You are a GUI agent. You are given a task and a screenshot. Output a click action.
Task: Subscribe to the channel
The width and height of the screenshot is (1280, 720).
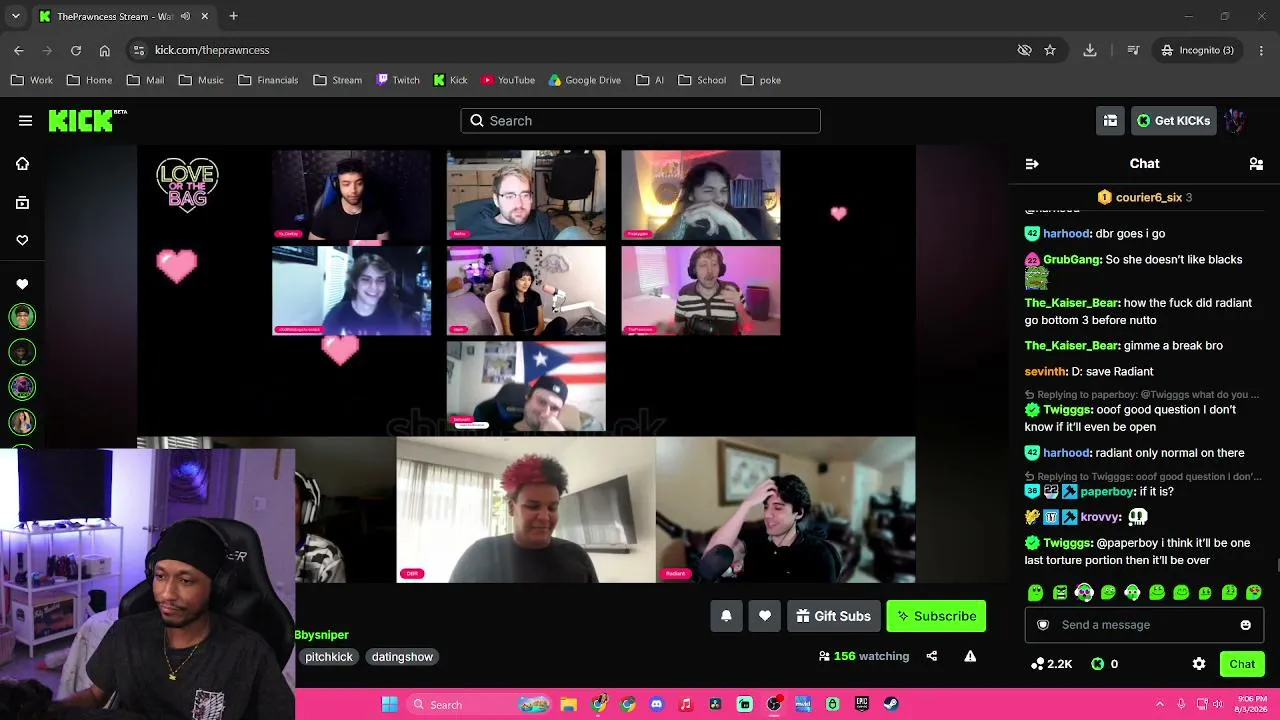[x=936, y=616]
